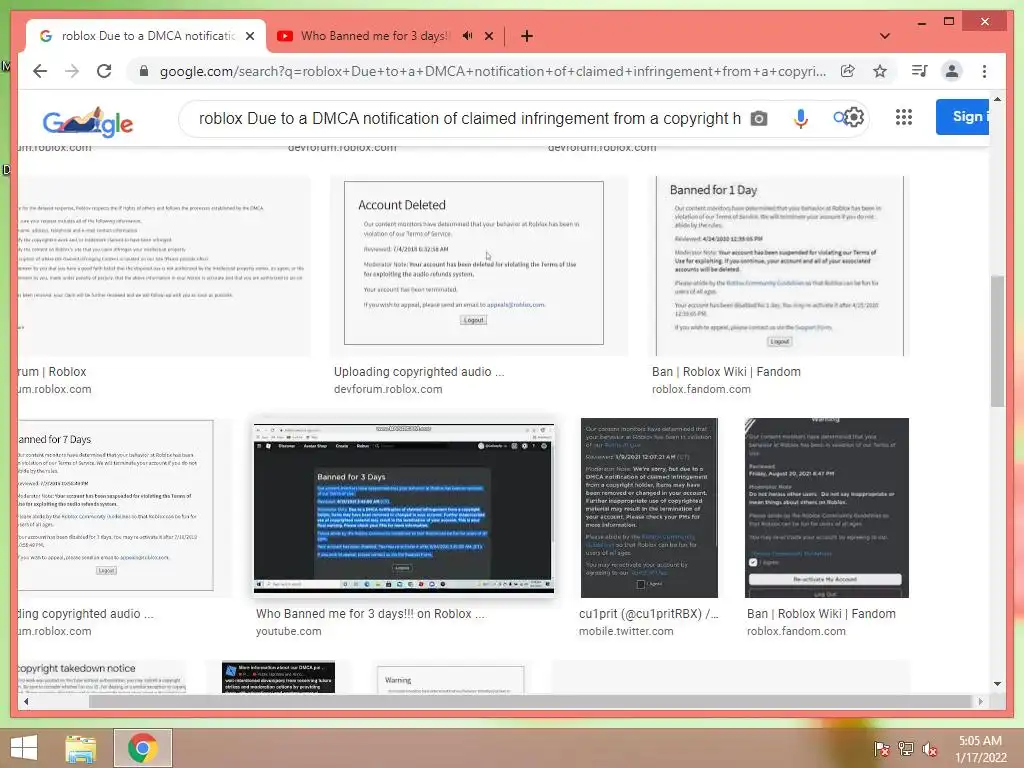
Task: Click into the Google search query field
Action: [470, 119]
